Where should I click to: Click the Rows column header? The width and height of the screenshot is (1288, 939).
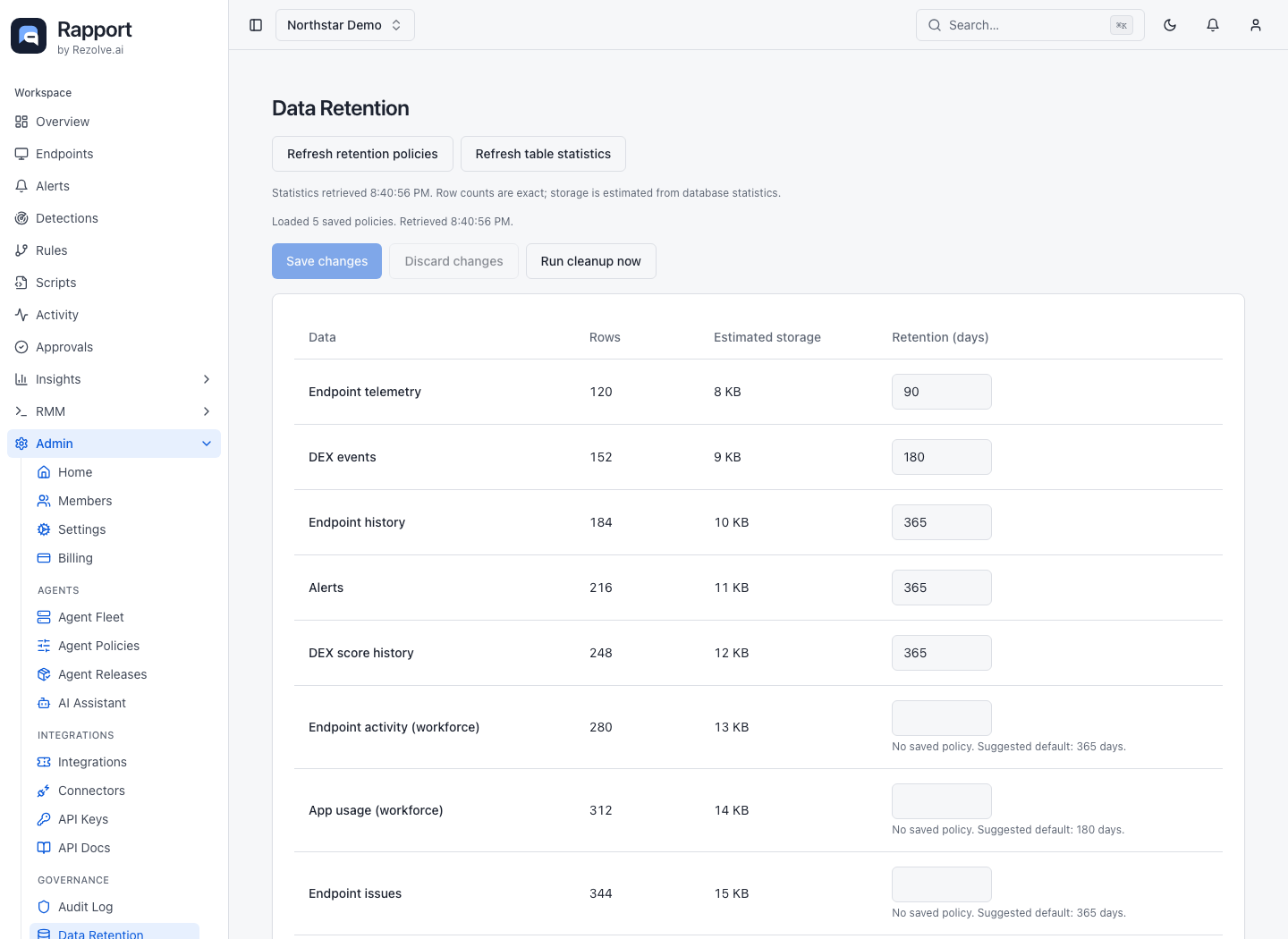[x=605, y=337]
